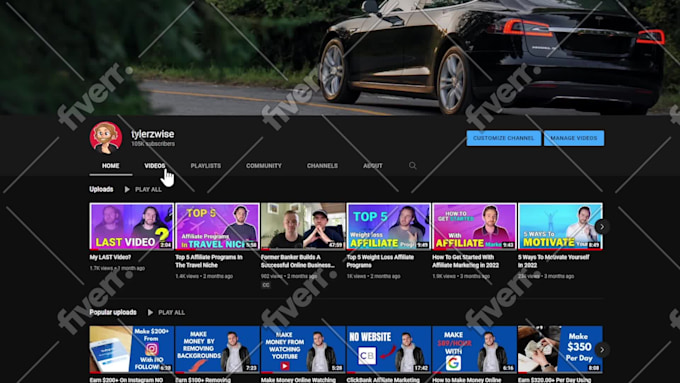The height and width of the screenshot is (383, 680).
Task: Go to the Community tab
Action: tap(264, 166)
